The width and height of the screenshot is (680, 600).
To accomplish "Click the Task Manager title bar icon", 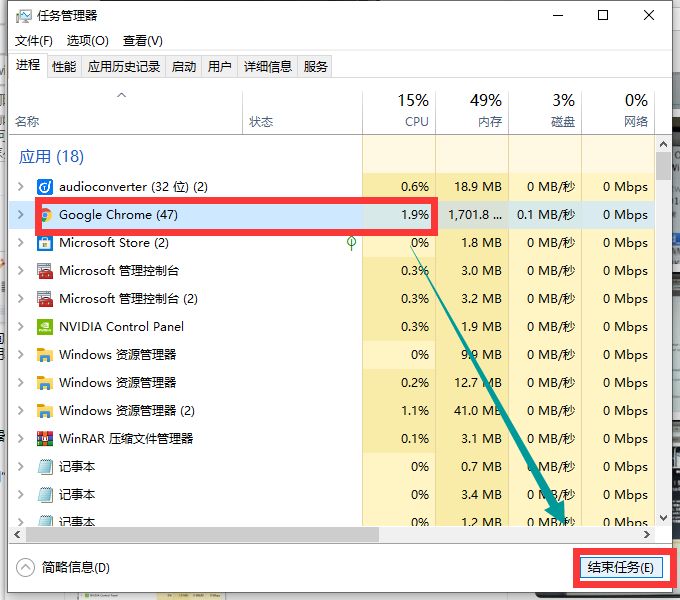I will [23, 16].
